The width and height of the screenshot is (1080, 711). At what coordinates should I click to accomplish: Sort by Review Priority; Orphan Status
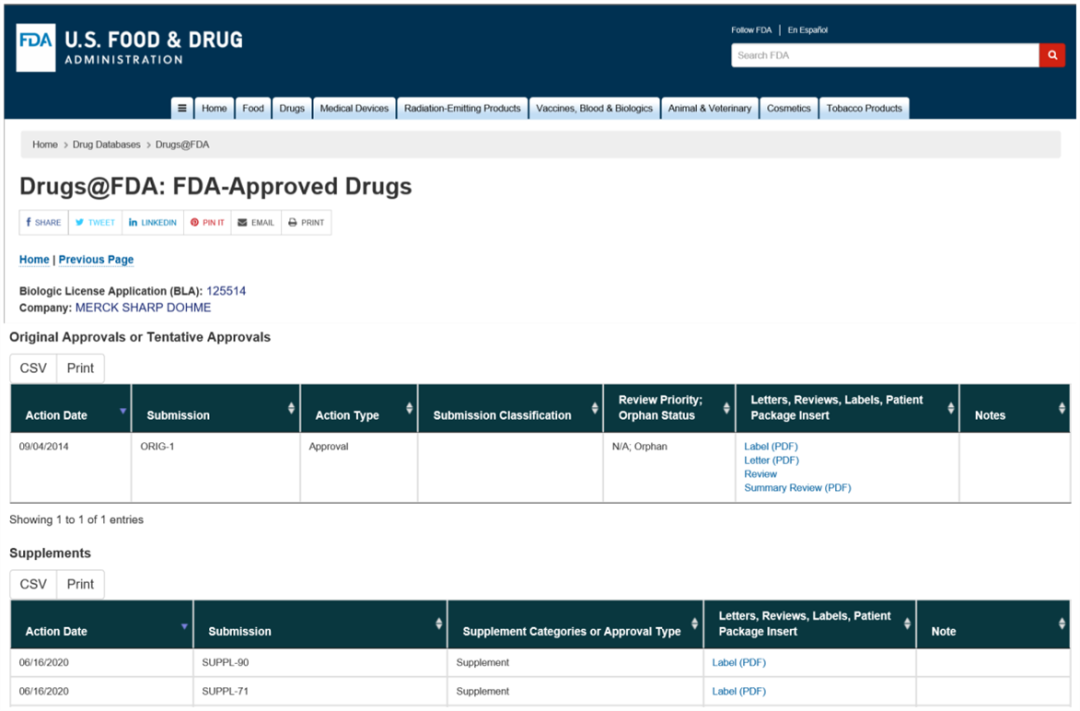coord(669,409)
